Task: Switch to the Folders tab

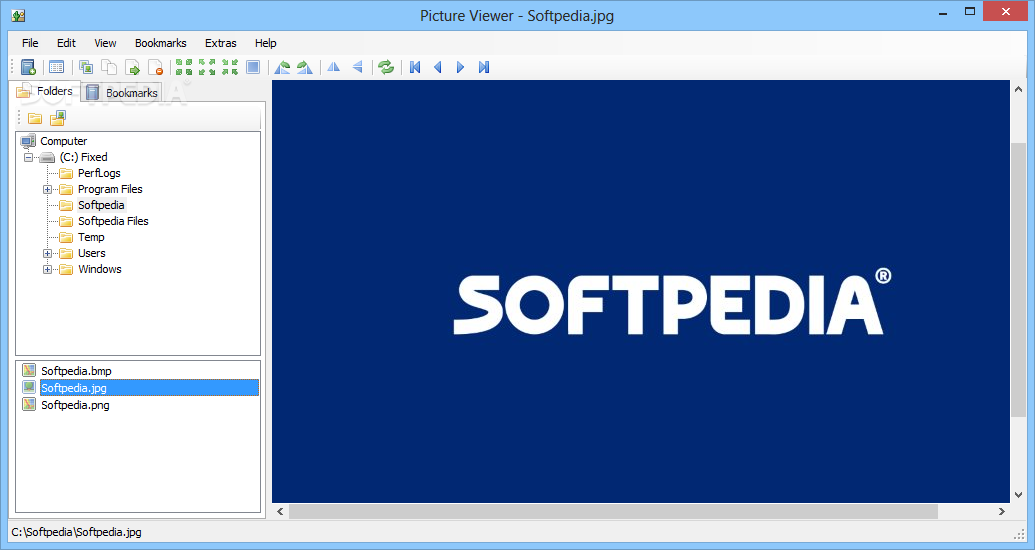Action: tap(44, 91)
